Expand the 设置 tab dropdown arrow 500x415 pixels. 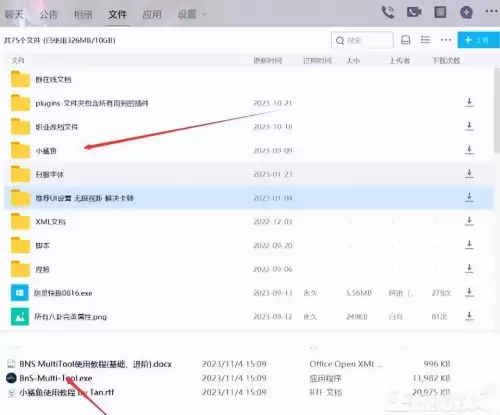203,15
